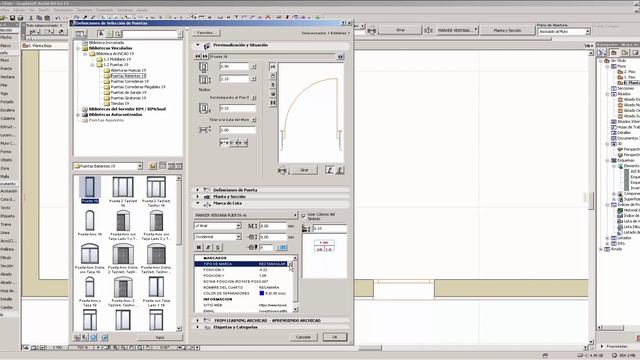
Task: Select Puertas Correderas 19 folder in tree
Action: [x=130, y=81]
